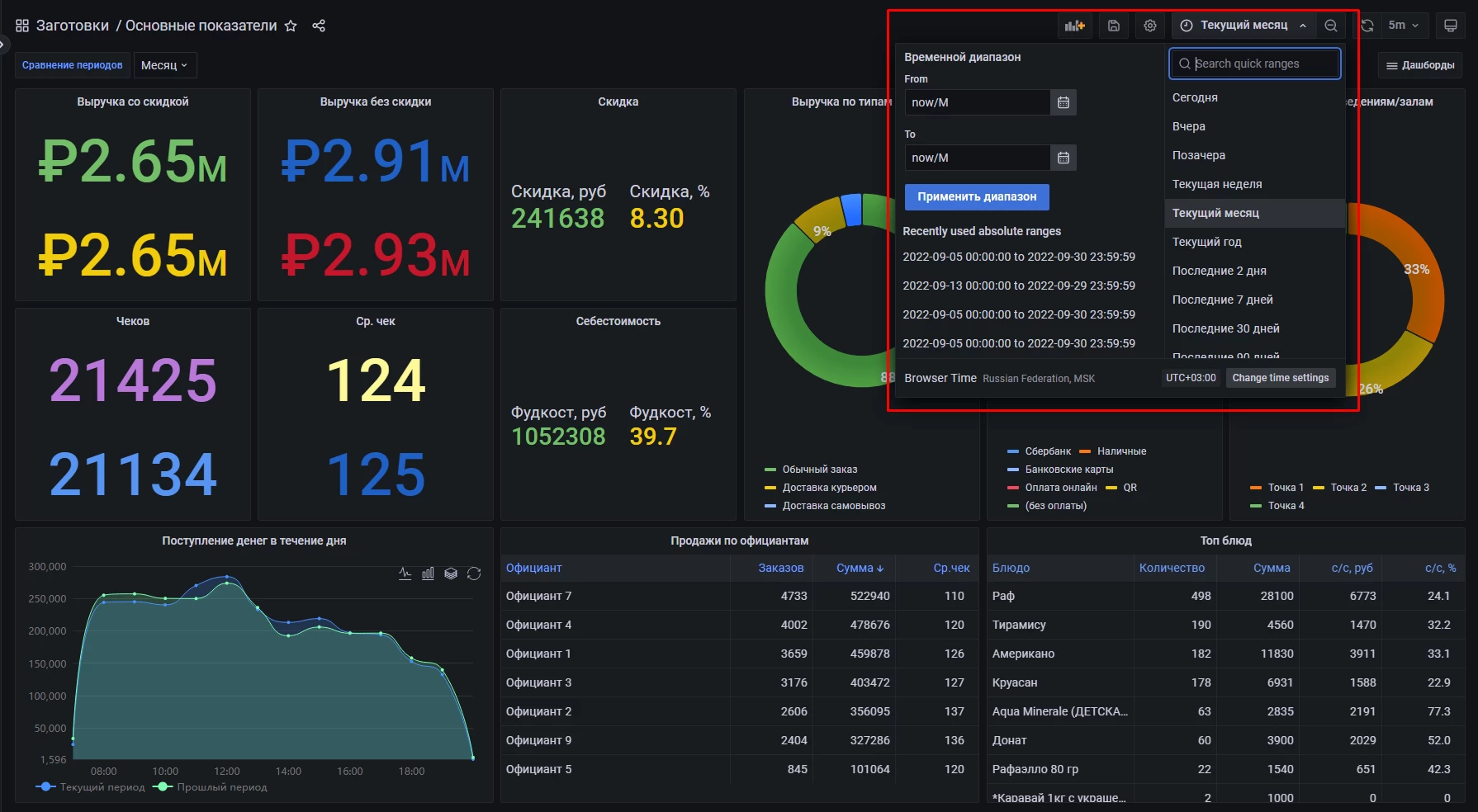Save the dashboard with the floppy icon
This screenshot has width=1478, height=812.
point(1113,26)
